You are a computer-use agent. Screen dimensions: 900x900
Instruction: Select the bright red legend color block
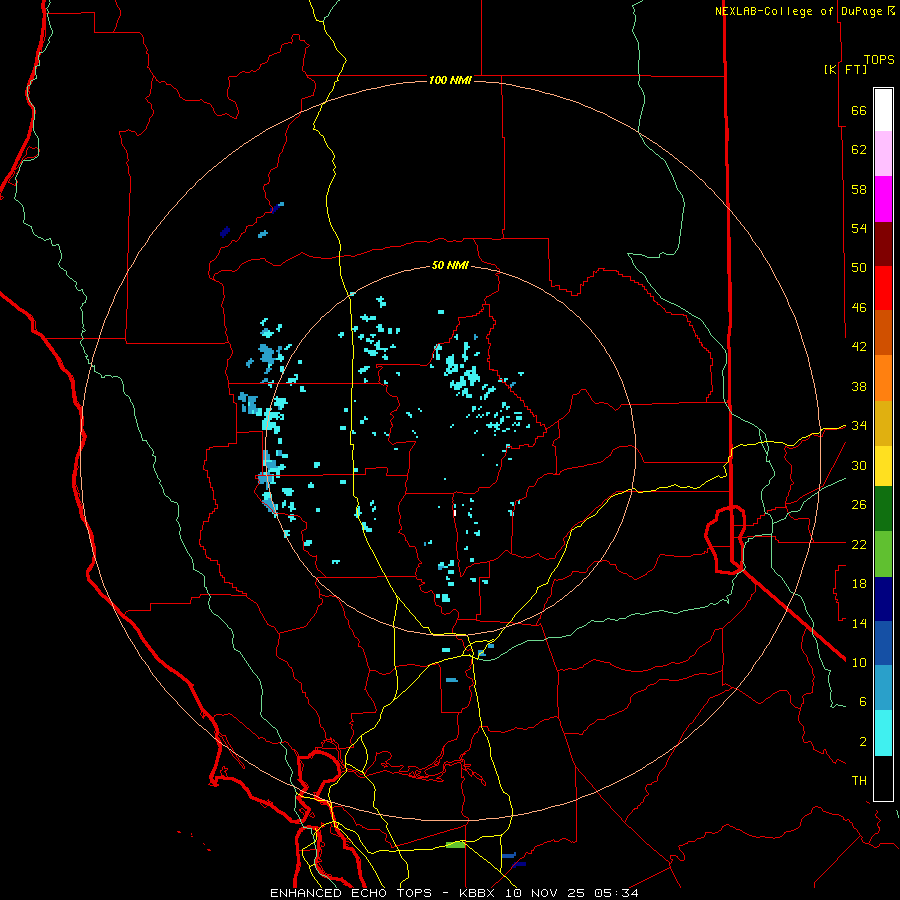[883, 289]
